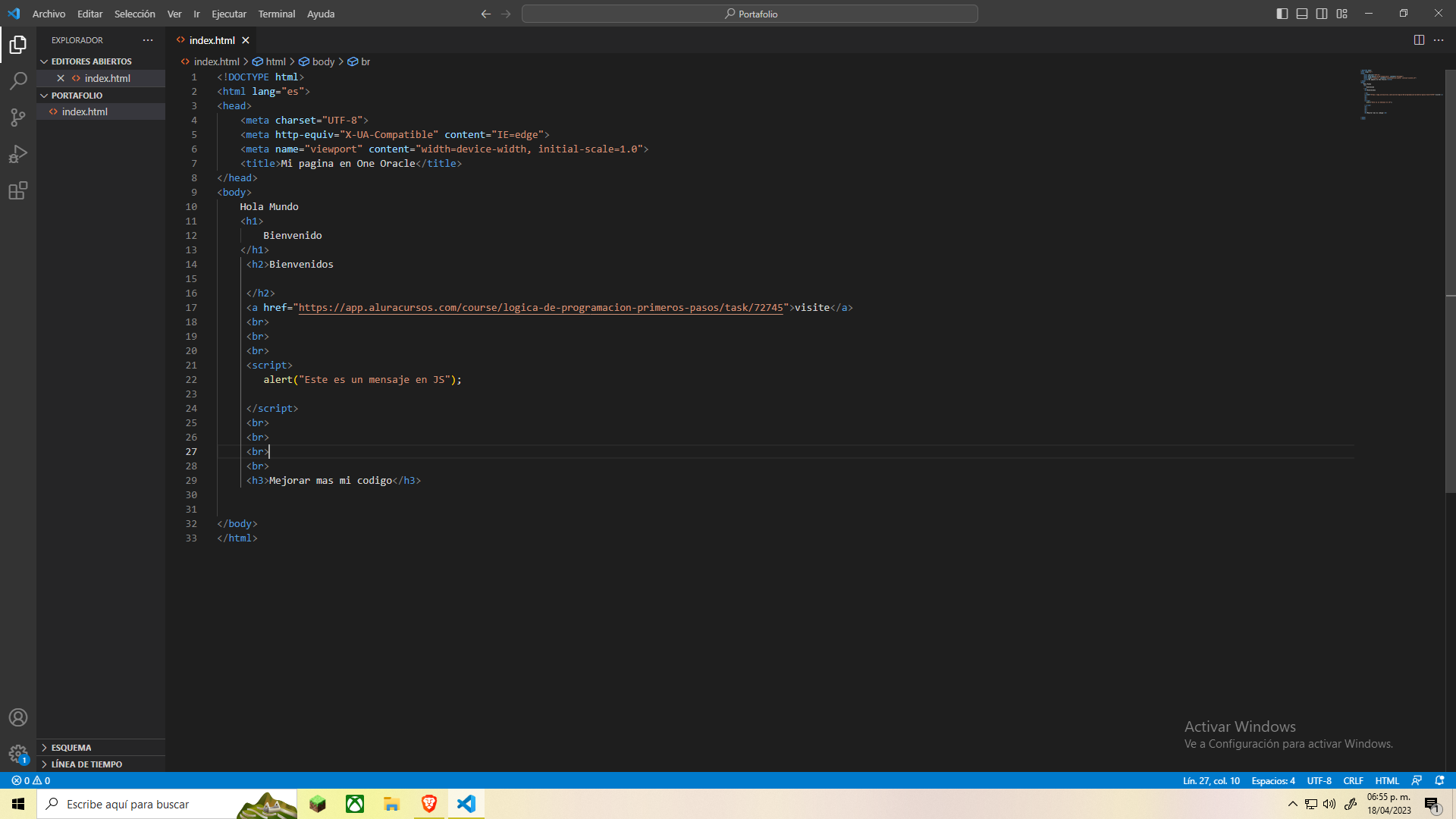Image resolution: width=1456 pixels, height=819 pixels.
Task: Click CRLF end-of-line status item
Action: pos(1354,780)
